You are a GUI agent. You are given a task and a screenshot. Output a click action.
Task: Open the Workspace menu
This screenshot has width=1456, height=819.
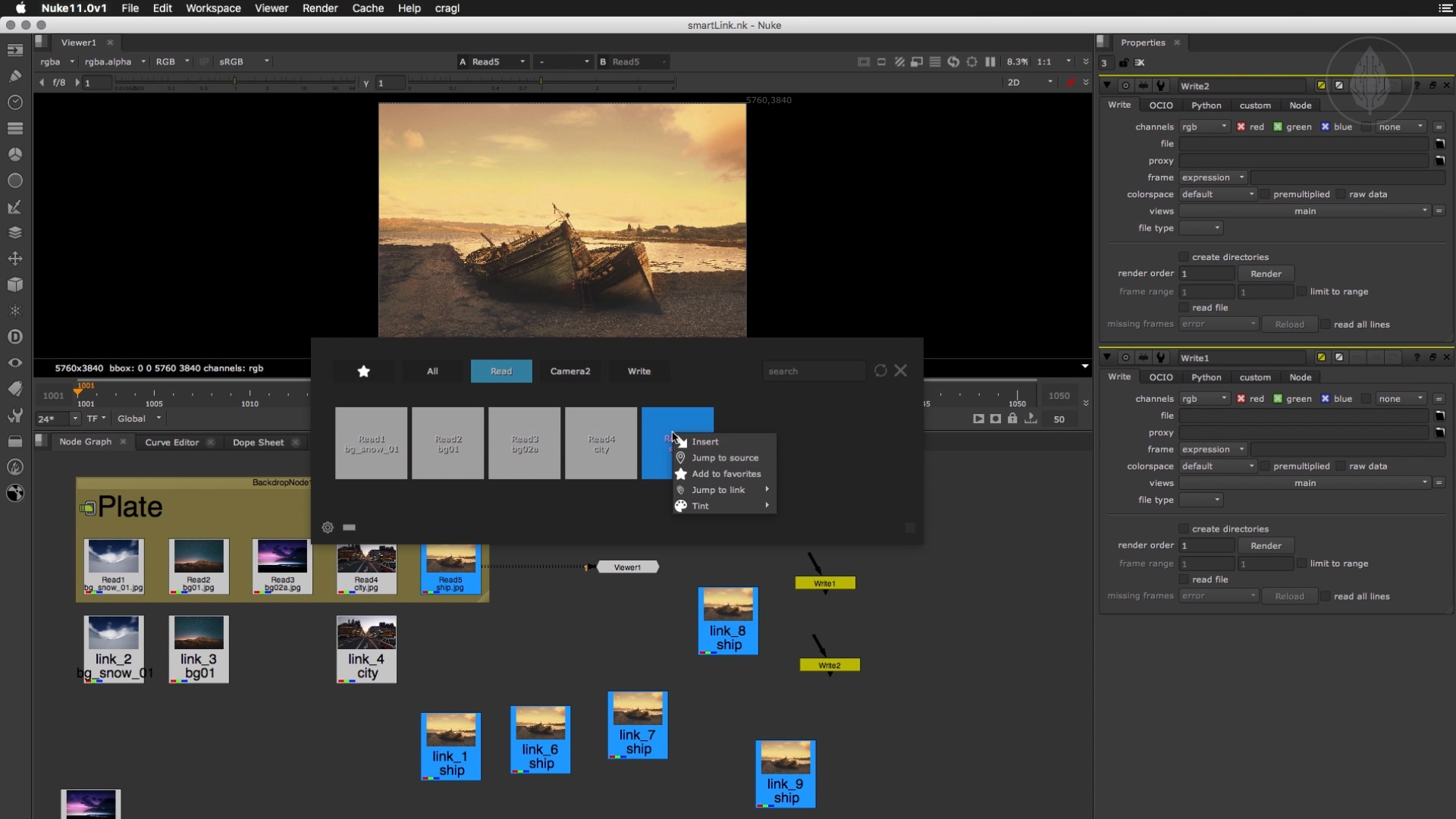tap(213, 8)
